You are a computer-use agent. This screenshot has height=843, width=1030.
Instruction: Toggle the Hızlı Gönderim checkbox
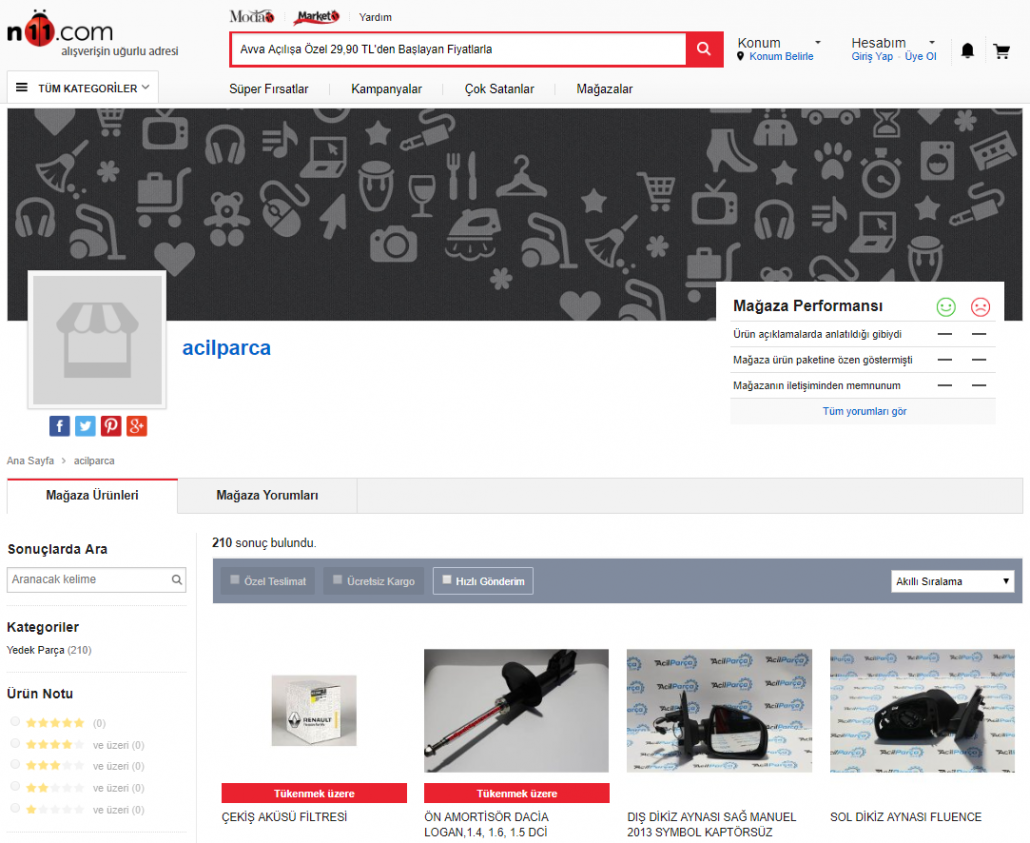point(445,580)
